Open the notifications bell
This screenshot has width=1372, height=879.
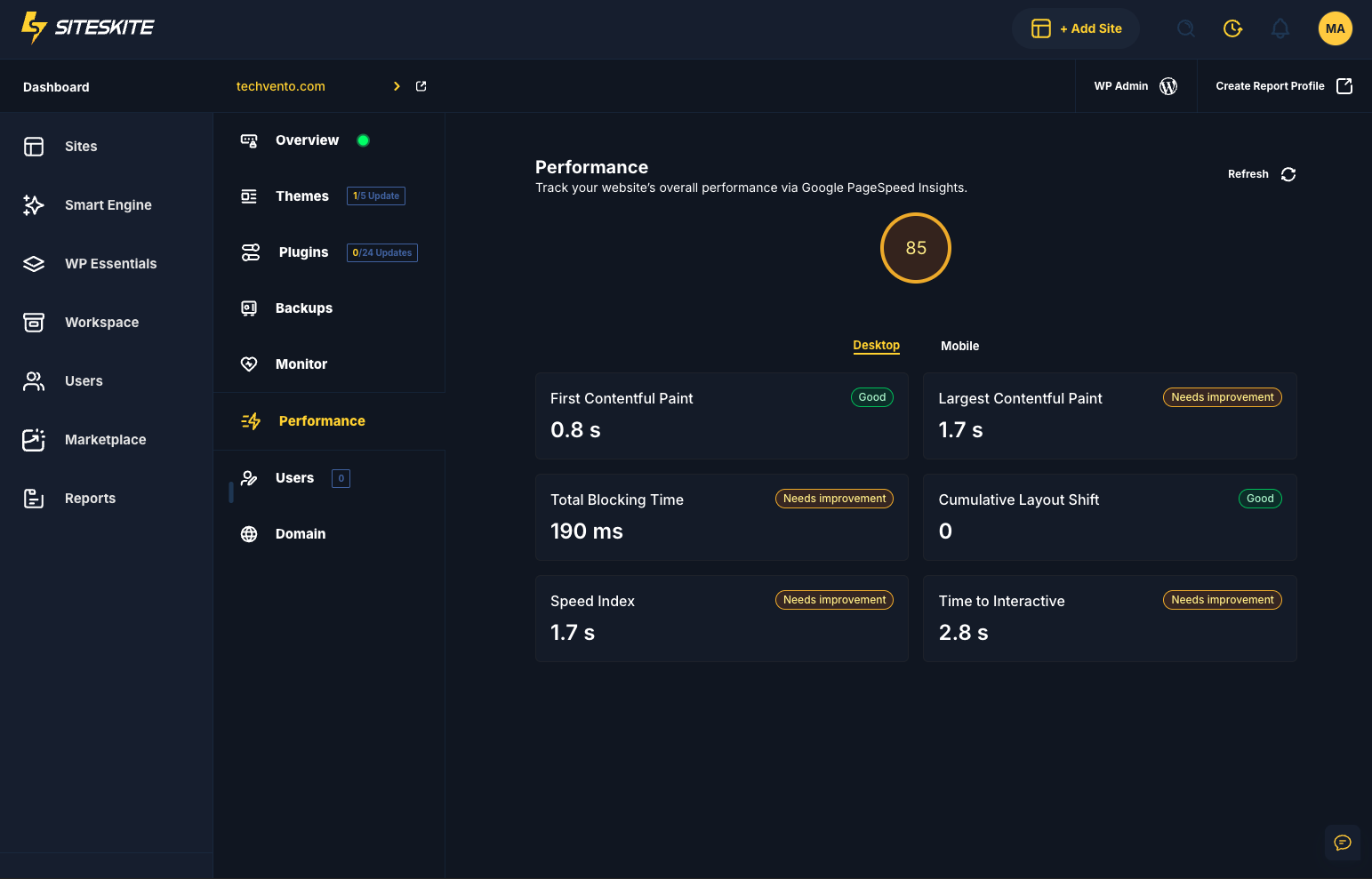click(x=1280, y=28)
